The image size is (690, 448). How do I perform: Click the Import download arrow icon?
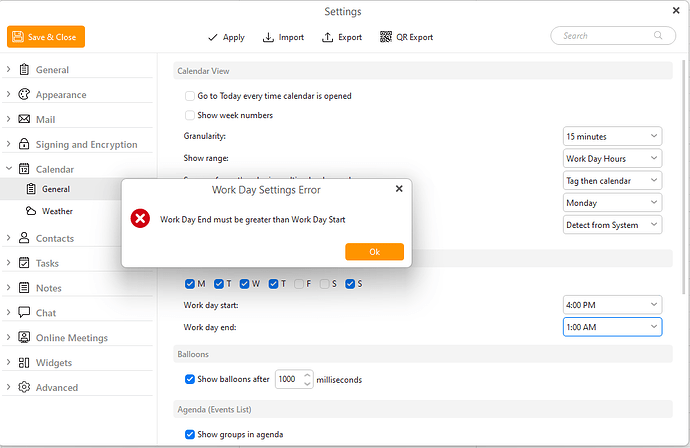(268, 37)
